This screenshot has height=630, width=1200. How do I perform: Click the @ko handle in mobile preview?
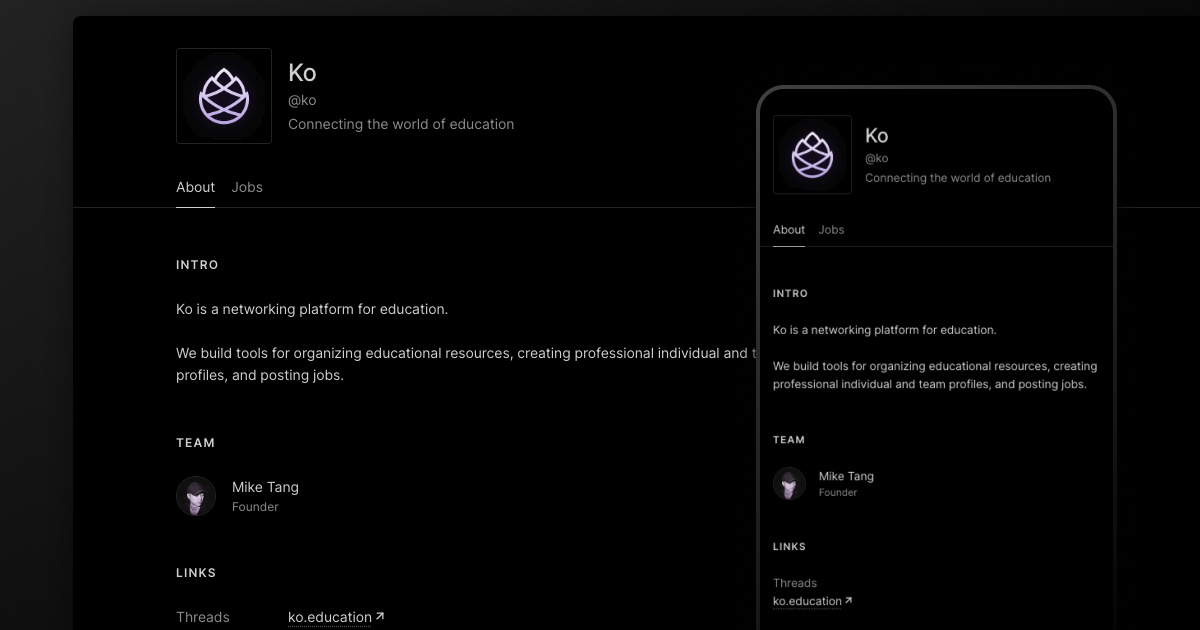pos(876,158)
